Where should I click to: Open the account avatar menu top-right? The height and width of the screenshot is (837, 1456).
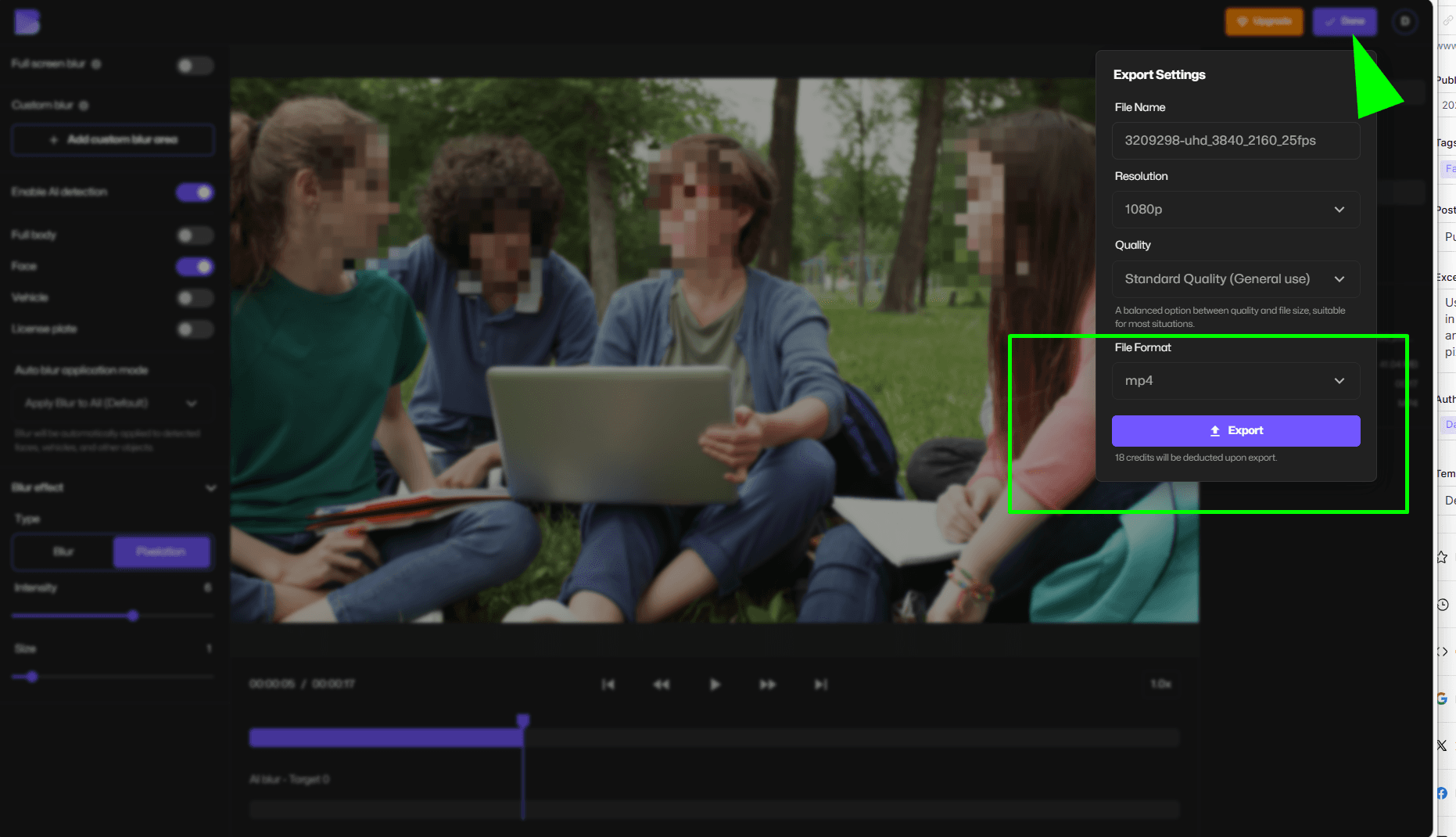[x=1404, y=21]
